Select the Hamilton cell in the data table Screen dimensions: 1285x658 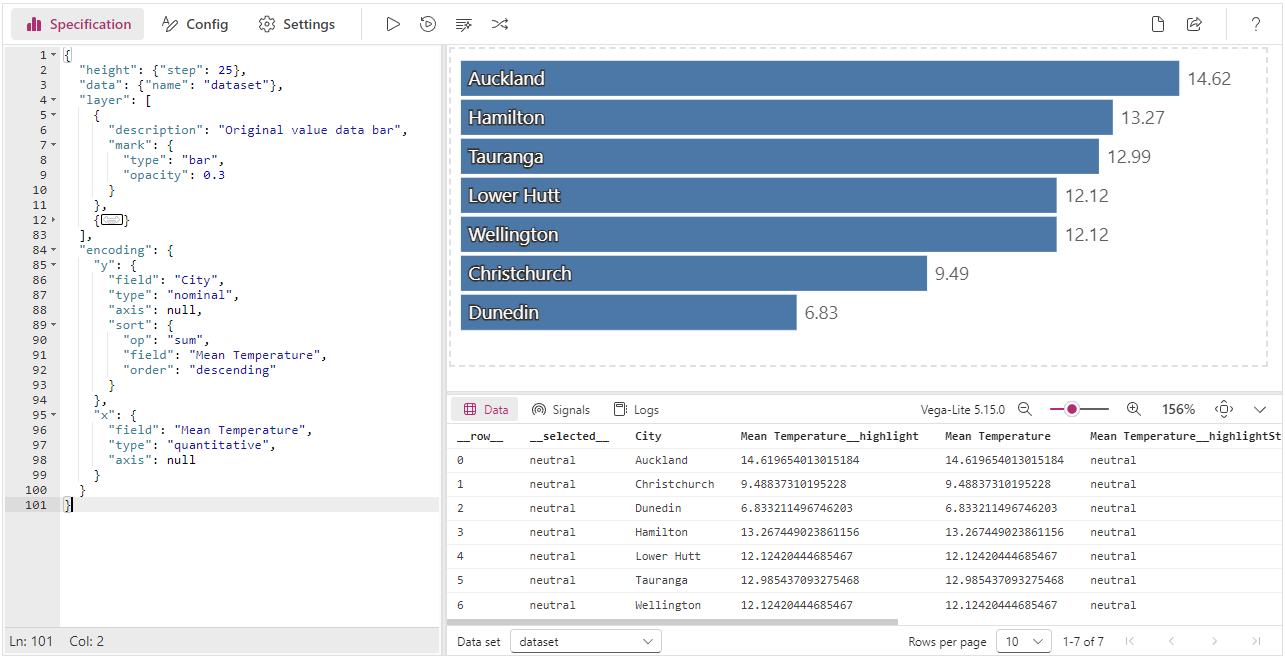tap(661, 532)
